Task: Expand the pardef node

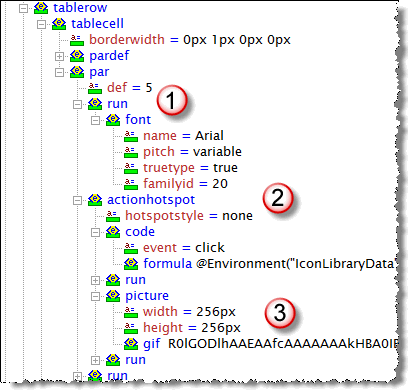Action: pyautogui.click(x=59, y=56)
